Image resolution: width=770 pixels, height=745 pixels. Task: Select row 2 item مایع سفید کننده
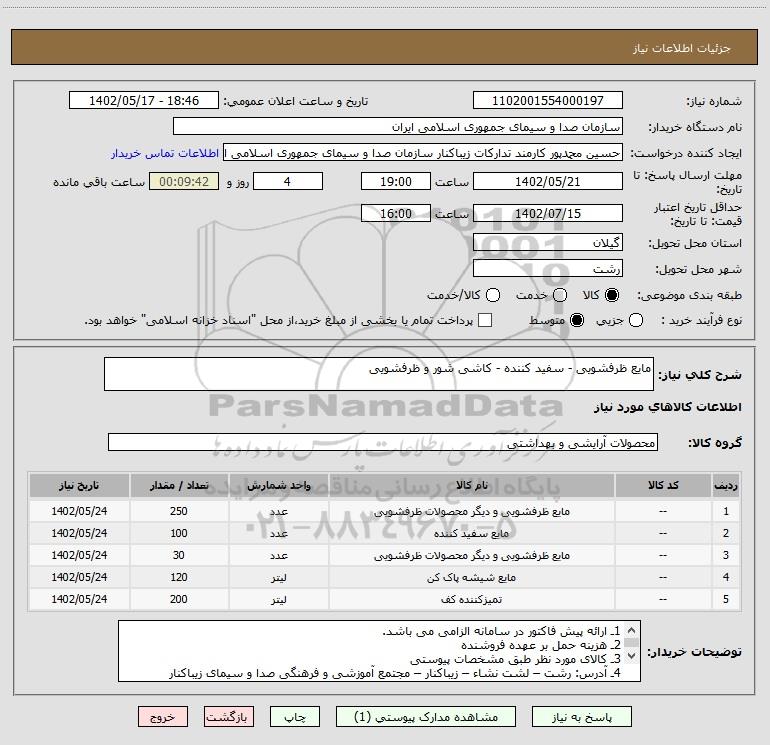tap(471, 533)
